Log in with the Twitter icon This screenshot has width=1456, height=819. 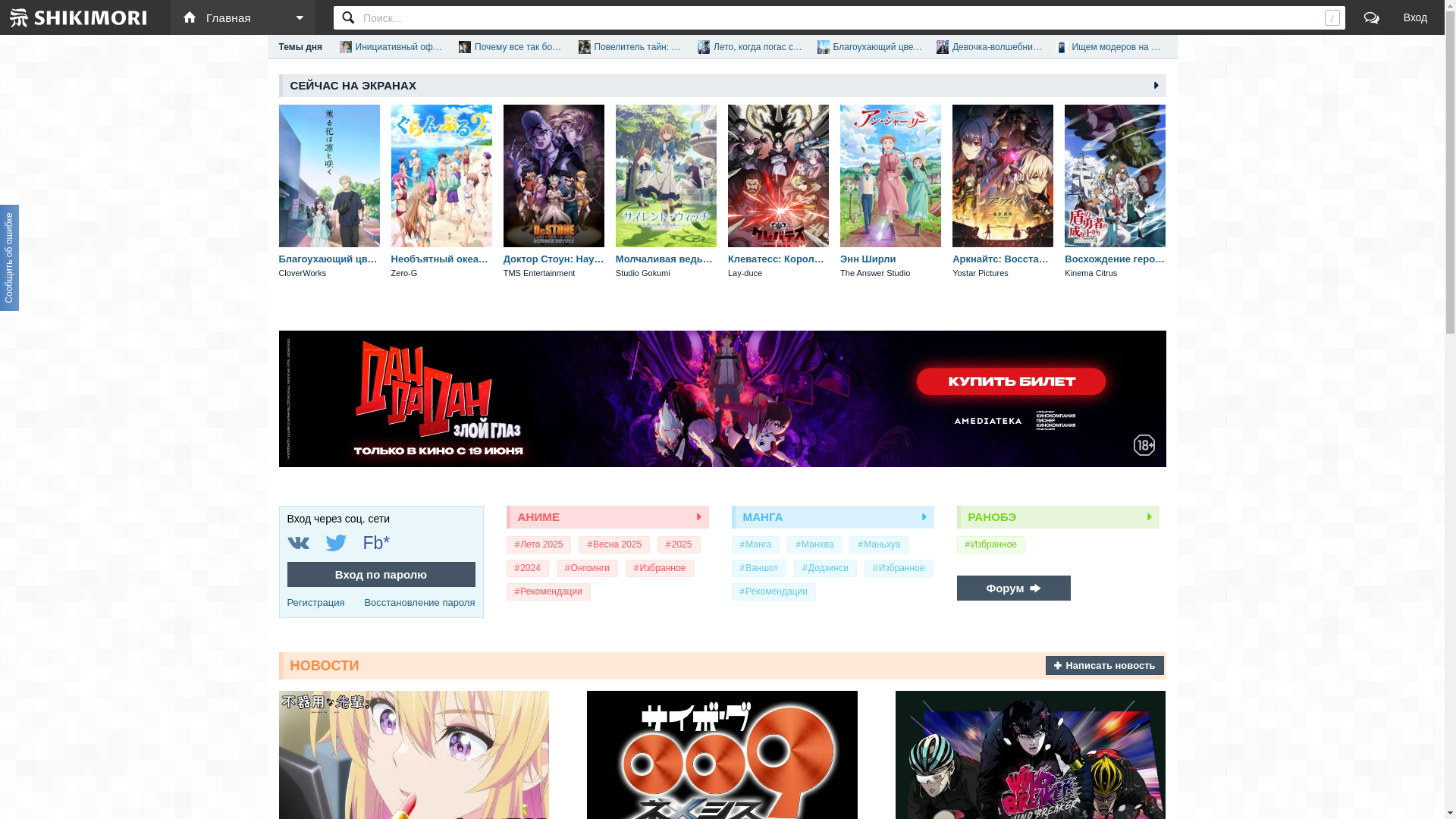point(336,543)
